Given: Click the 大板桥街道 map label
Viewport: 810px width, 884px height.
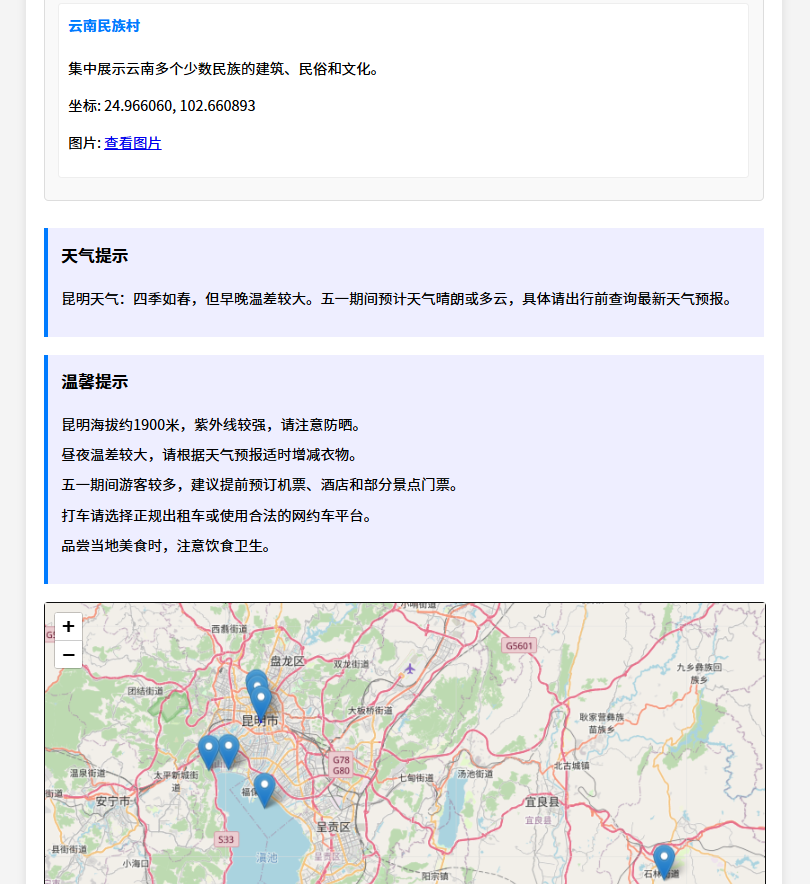Looking at the screenshot, I should coord(370,710).
